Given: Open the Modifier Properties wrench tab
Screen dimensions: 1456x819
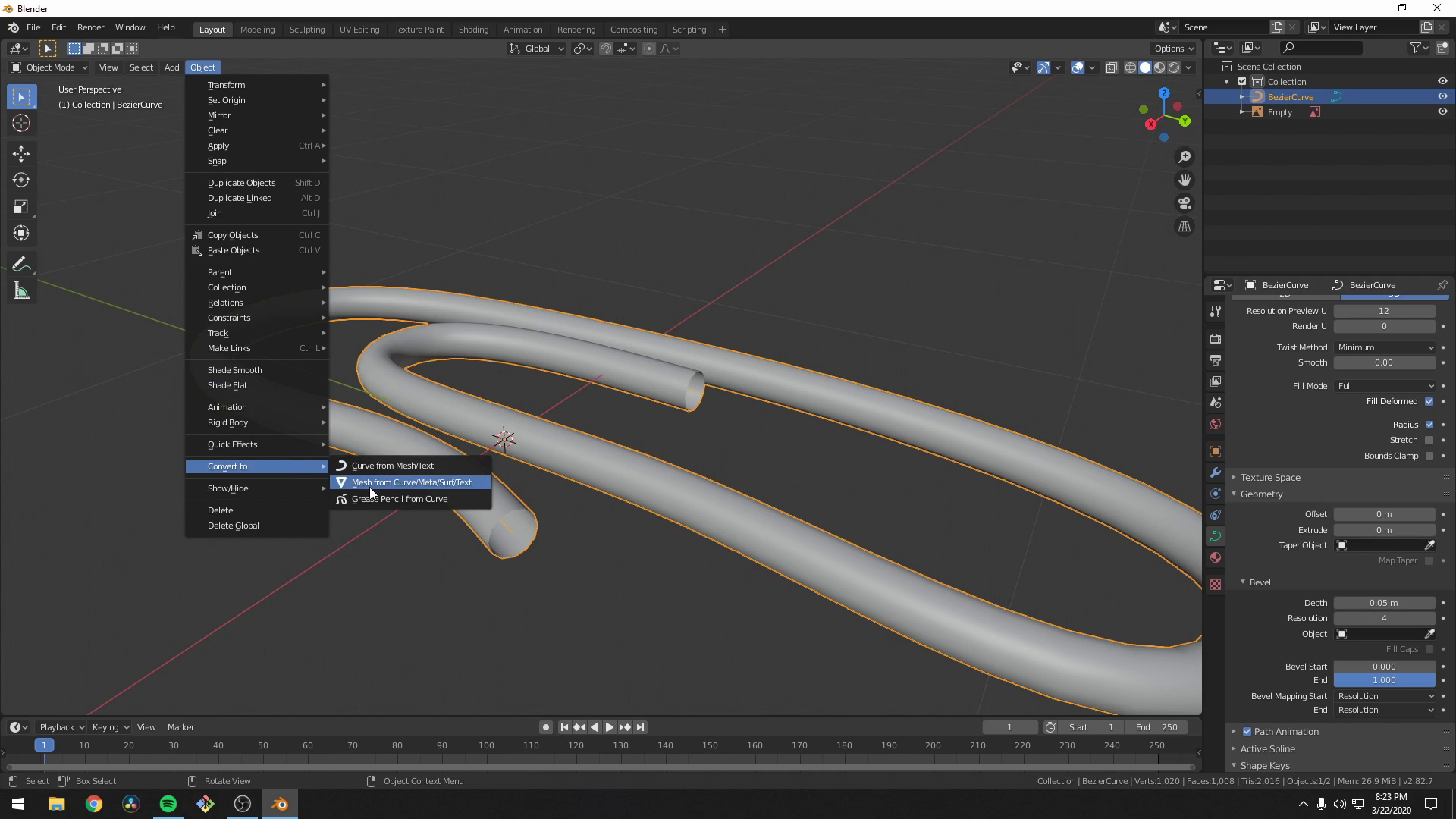Looking at the screenshot, I should (x=1216, y=472).
